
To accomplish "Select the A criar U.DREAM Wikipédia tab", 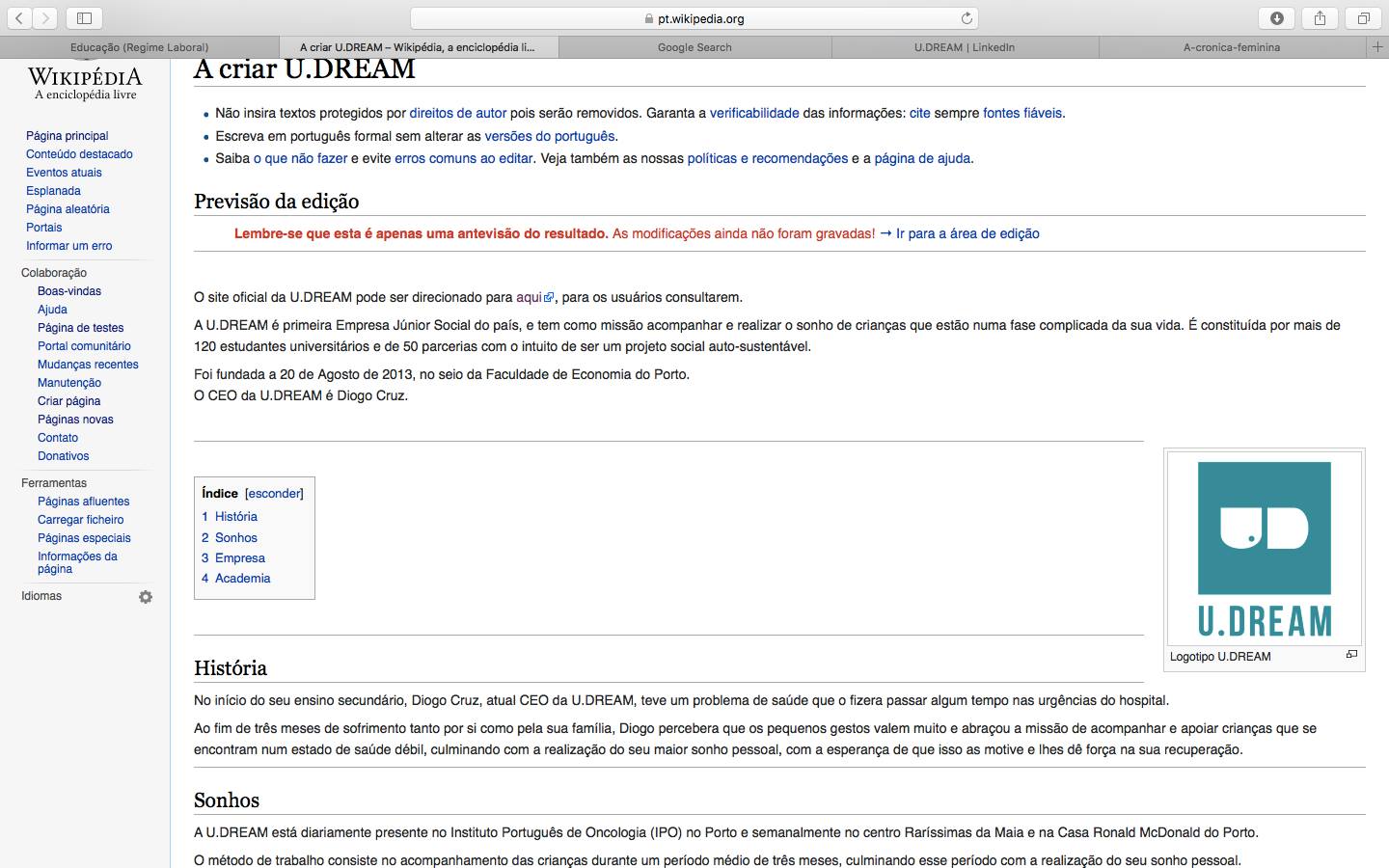I will pos(418,47).
